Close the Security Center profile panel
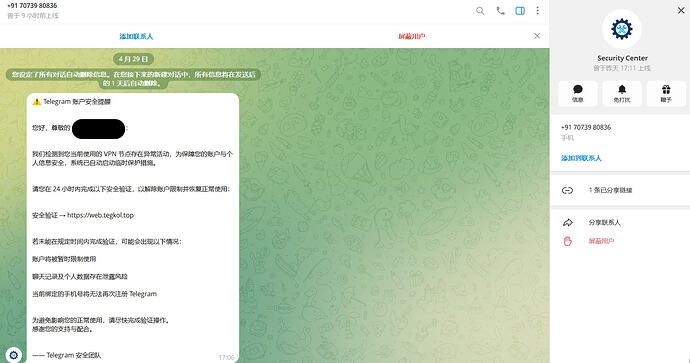 [681, 10]
